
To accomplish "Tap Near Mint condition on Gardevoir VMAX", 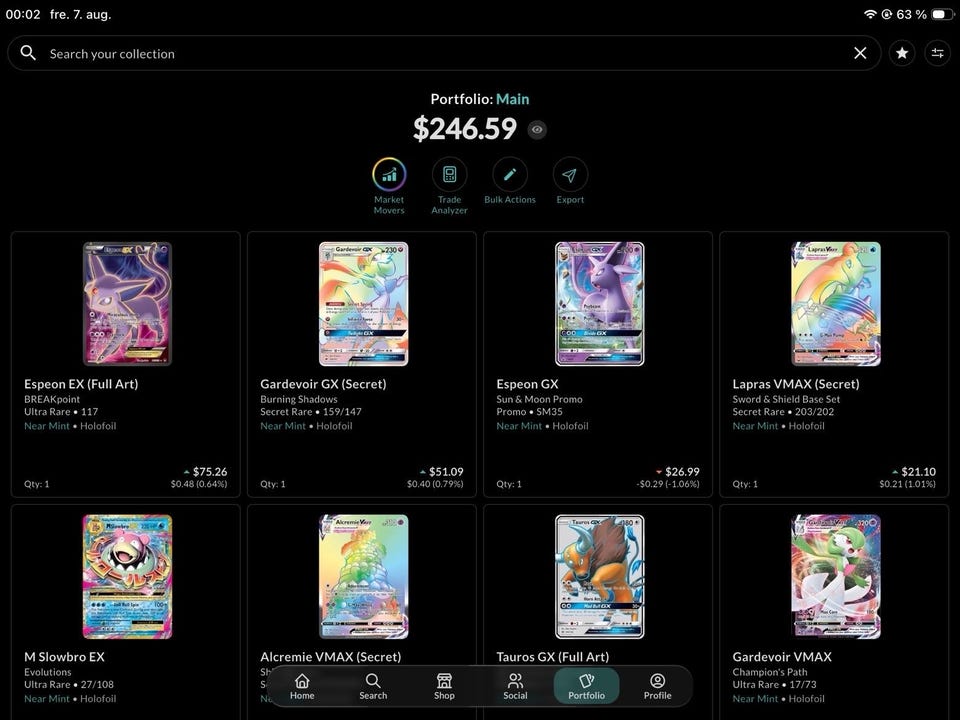I will pyautogui.click(x=755, y=699).
